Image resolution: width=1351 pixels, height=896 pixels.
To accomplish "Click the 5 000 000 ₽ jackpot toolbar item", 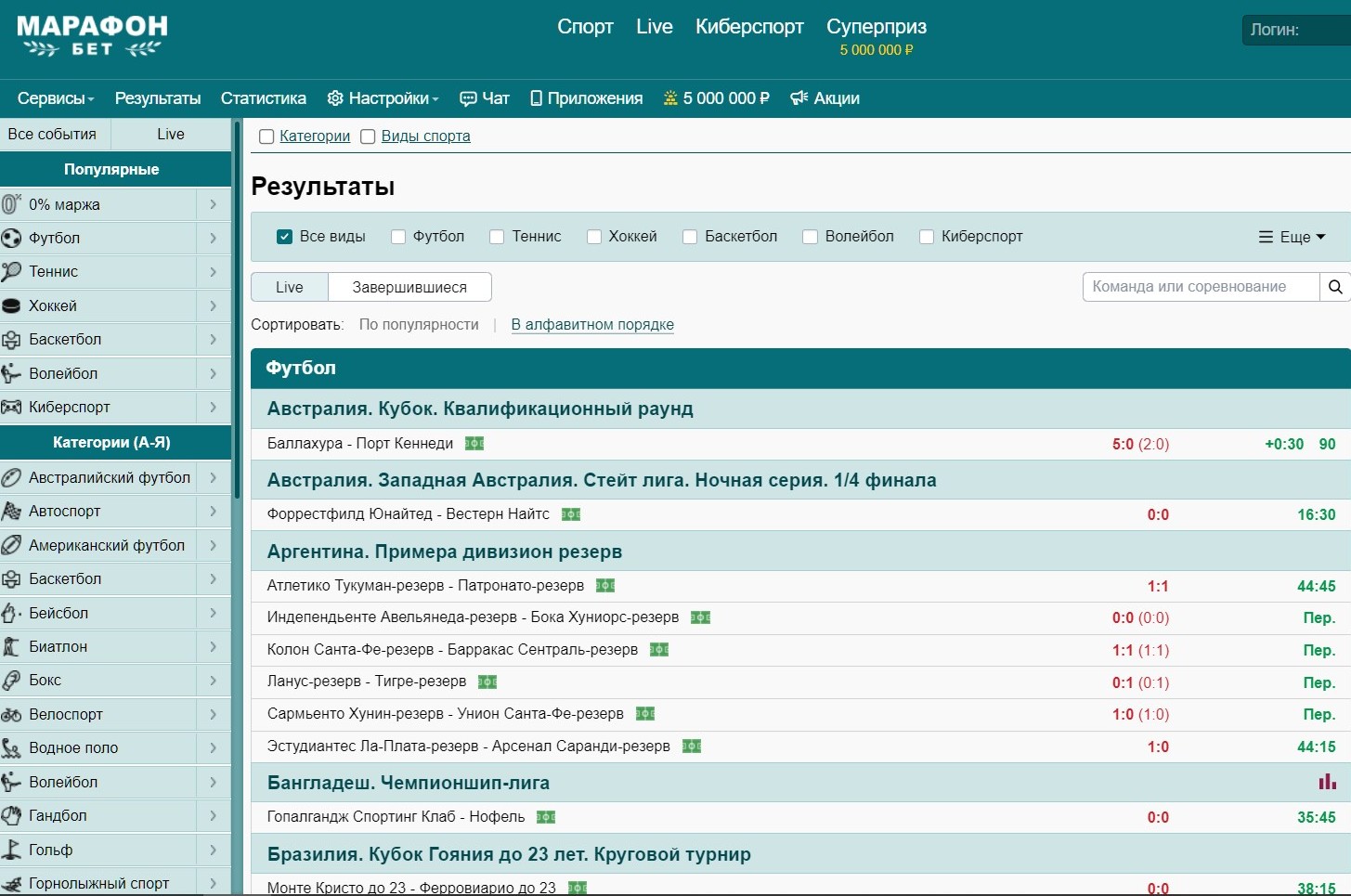I will (x=716, y=98).
